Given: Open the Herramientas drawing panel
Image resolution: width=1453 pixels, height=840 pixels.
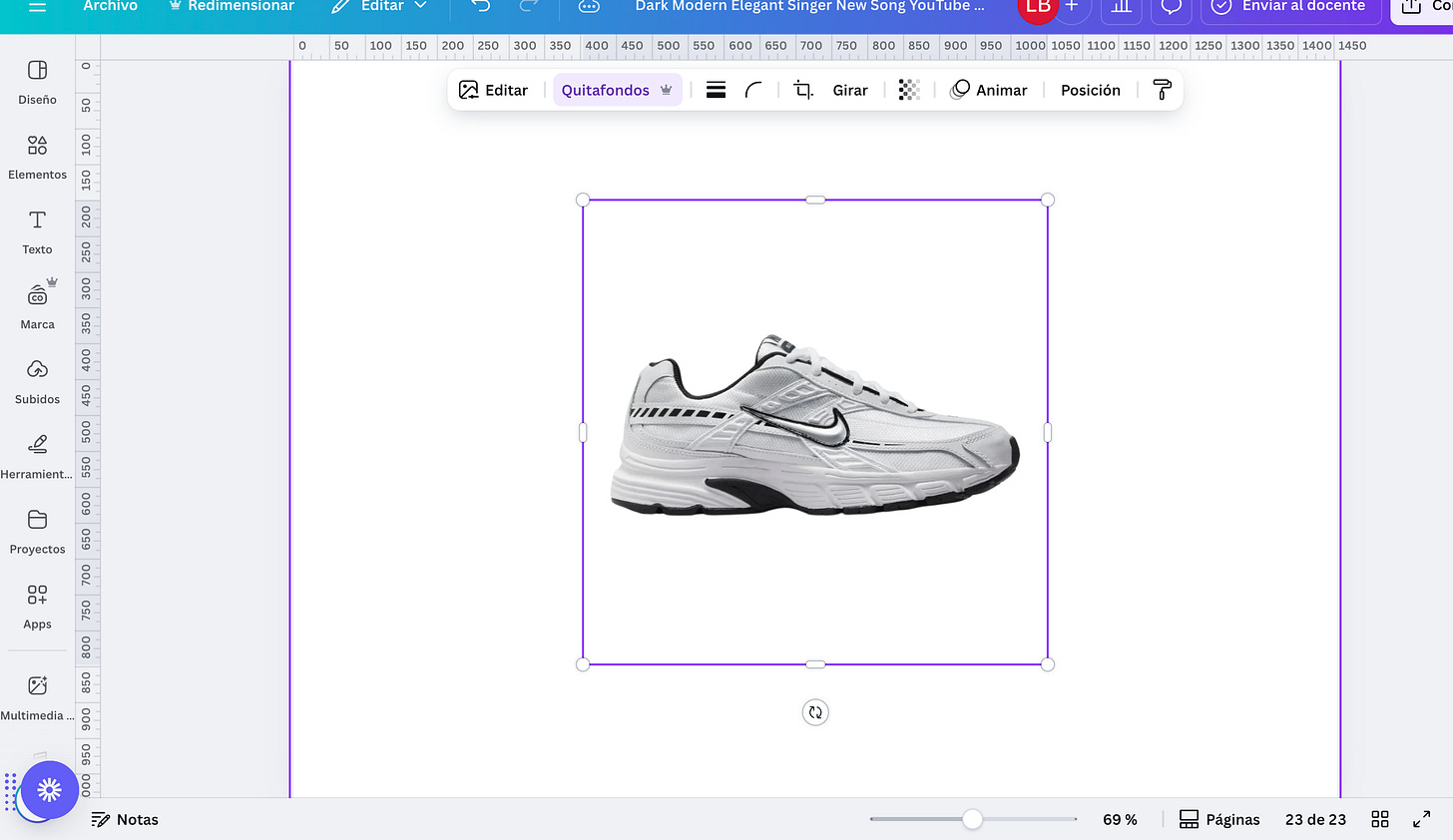Looking at the screenshot, I should tap(37, 457).
